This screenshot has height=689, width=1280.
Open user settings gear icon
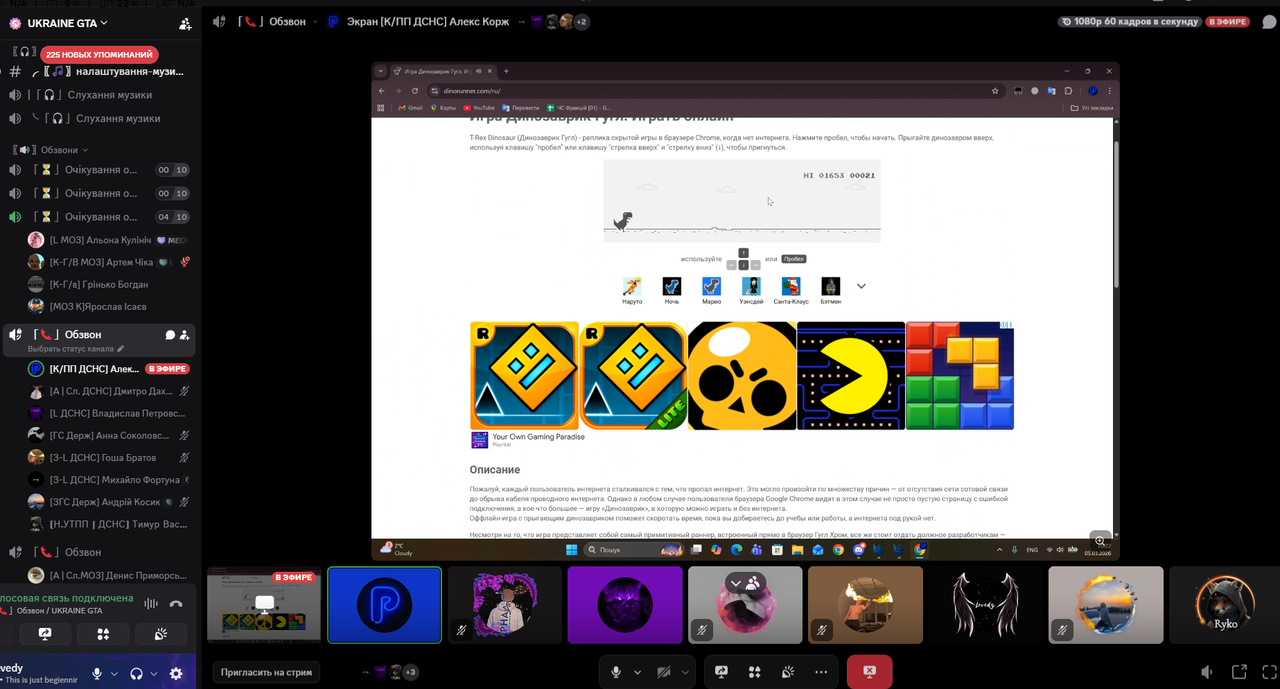click(x=176, y=674)
